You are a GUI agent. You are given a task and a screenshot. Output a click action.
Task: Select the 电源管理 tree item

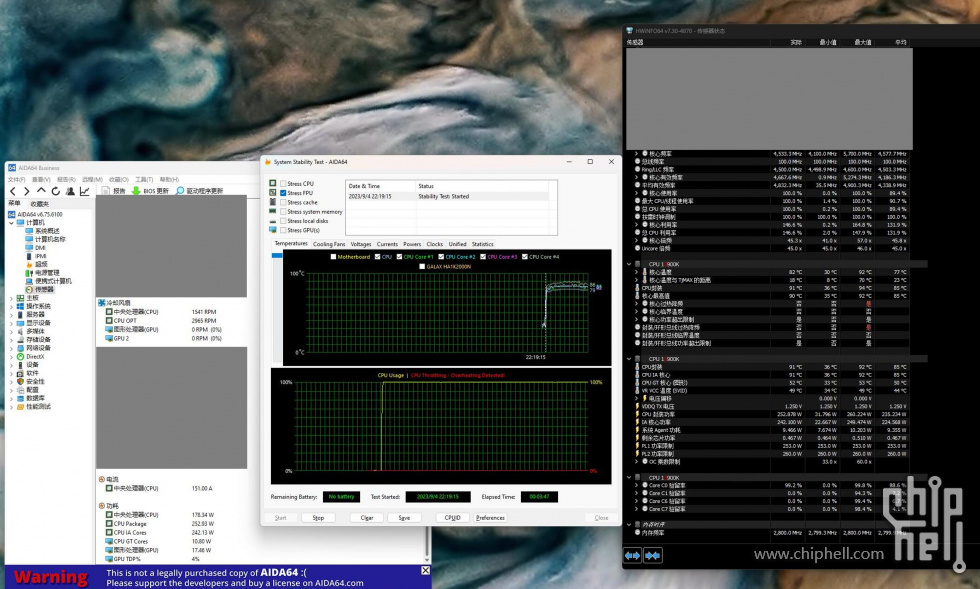(47, 273)
